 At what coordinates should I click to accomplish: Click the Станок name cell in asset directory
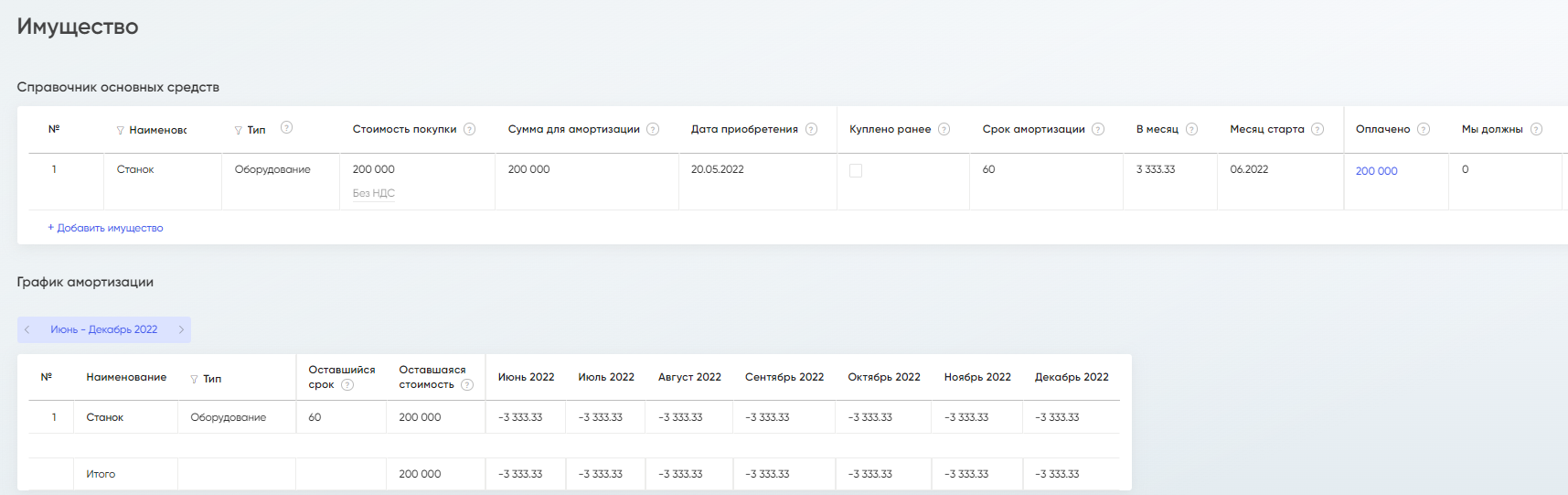coord(135,169)
